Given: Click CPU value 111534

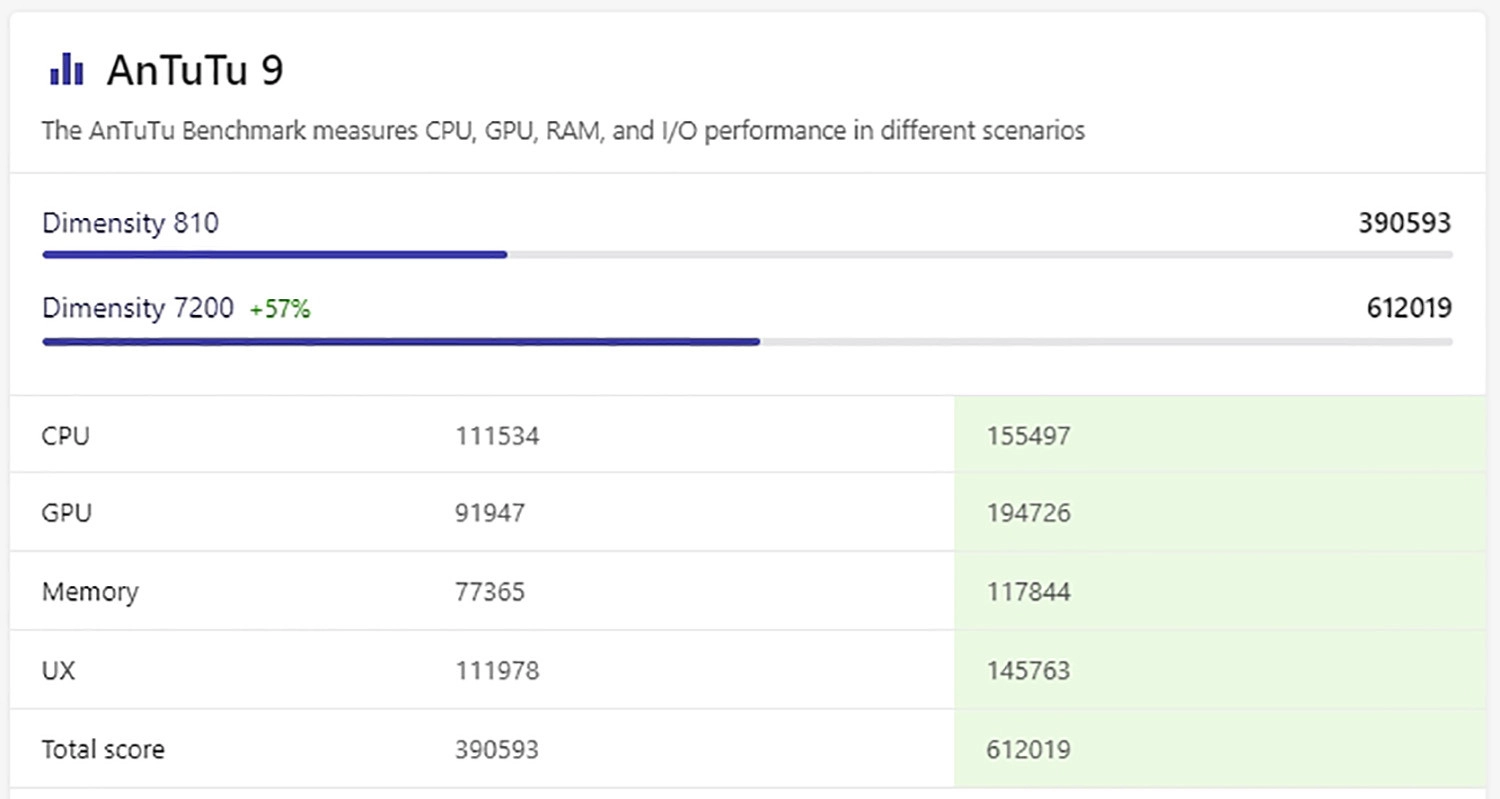Looking at the screenshot, I should click(x=498, y=436).
